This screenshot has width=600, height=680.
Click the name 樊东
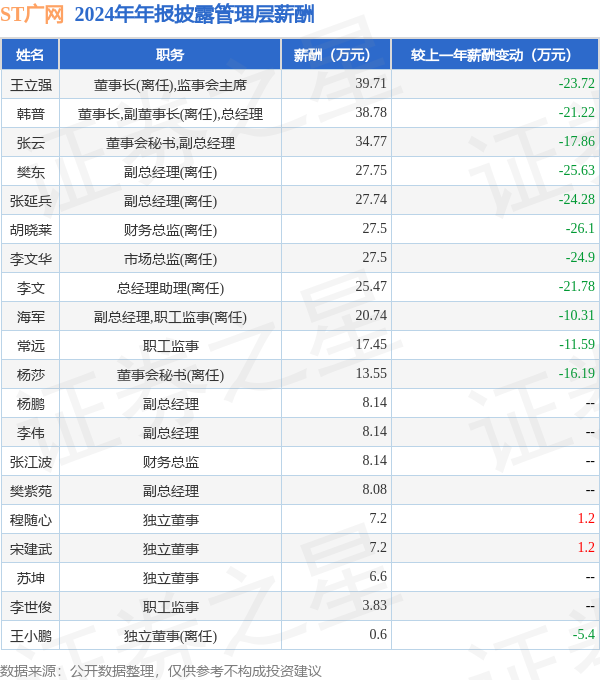pos(31,172)
